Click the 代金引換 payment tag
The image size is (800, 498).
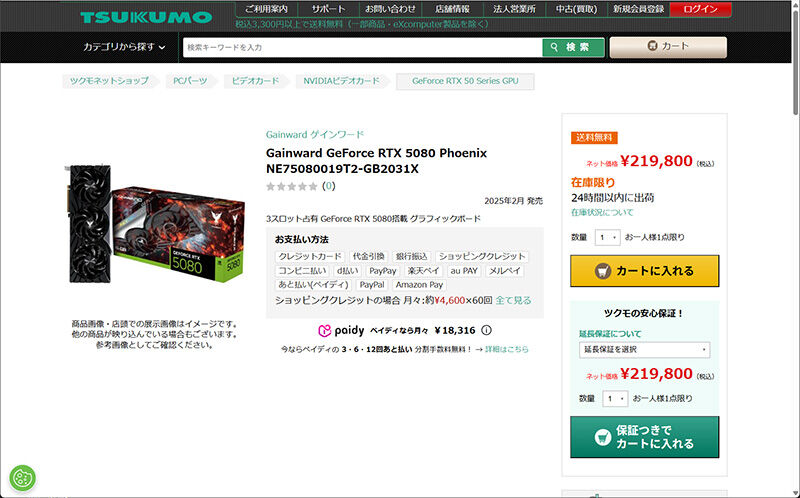tap(368, 256)
